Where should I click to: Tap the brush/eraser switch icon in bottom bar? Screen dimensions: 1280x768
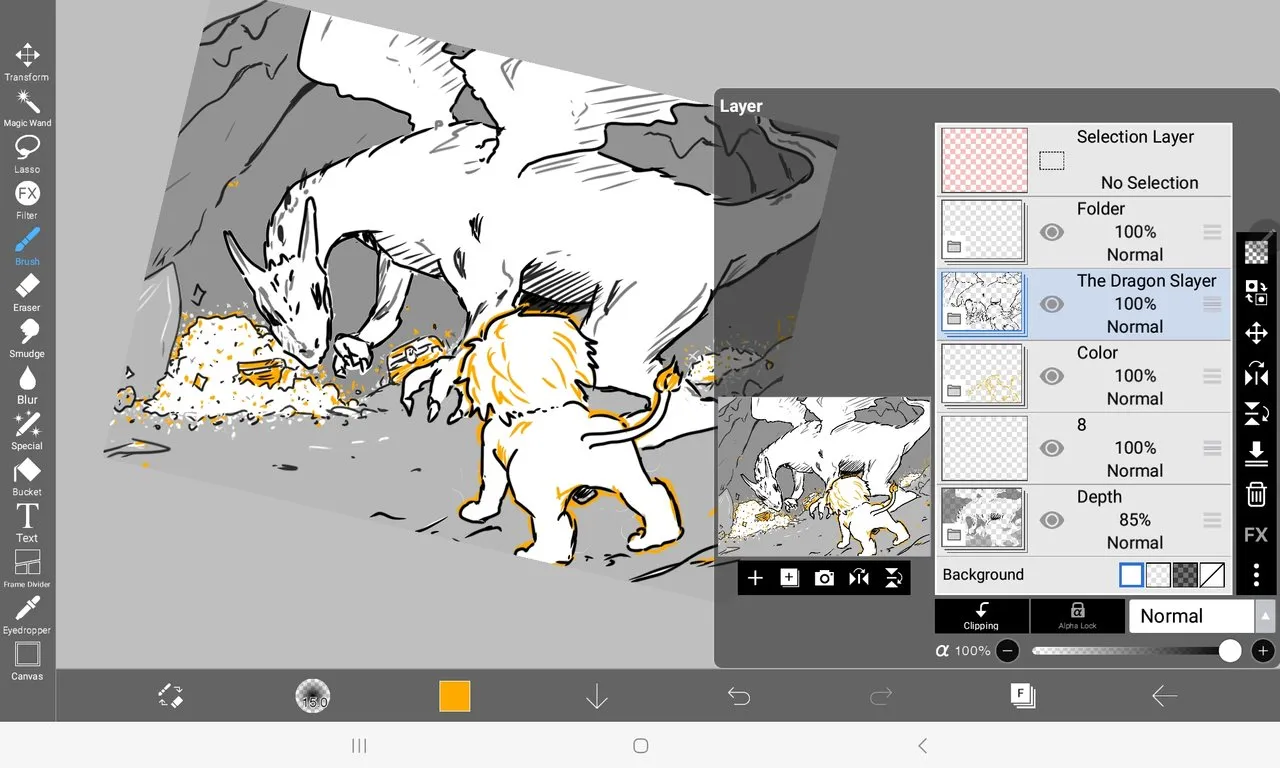(x=171, y=696)
